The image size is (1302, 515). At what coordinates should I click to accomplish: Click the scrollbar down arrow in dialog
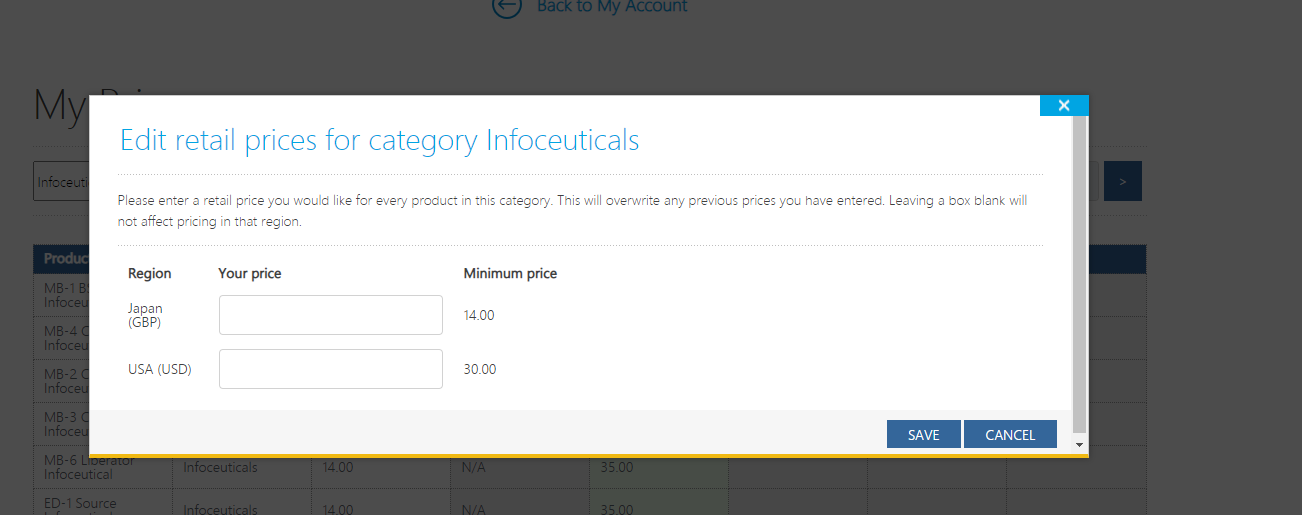(1079, 444)
